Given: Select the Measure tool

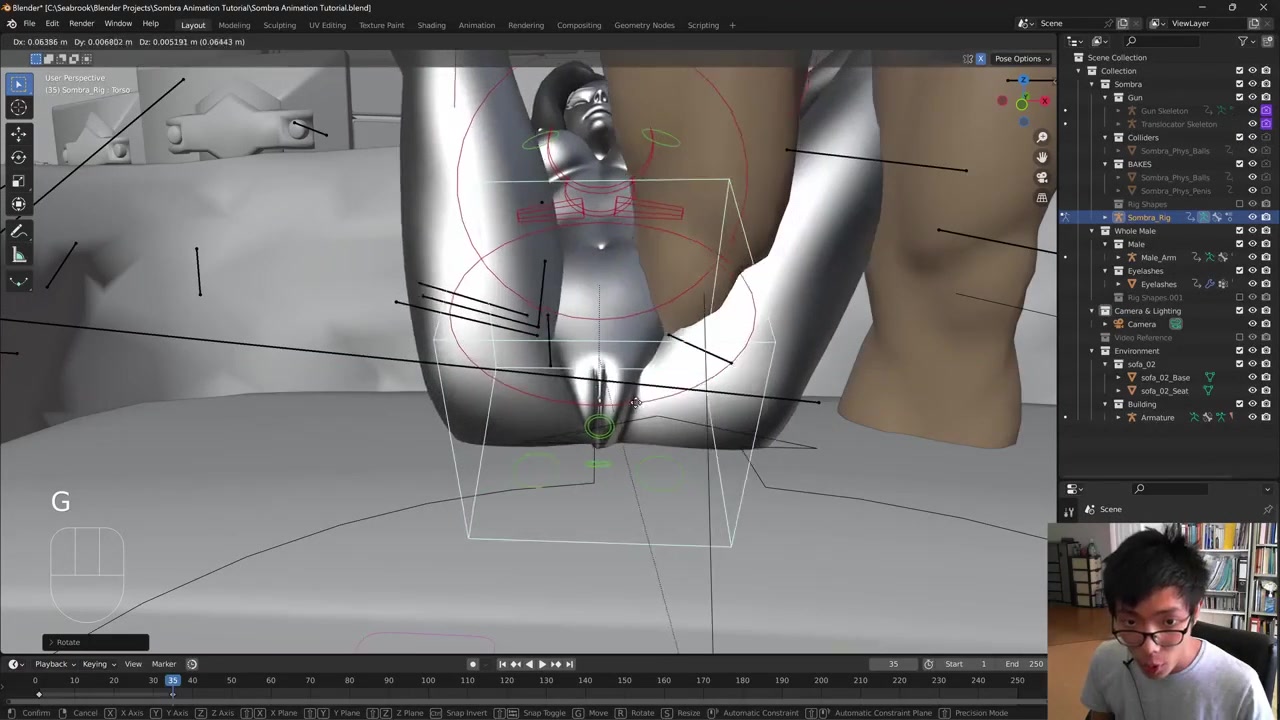Looking at the screenshot, I should (x=18, y=256).
